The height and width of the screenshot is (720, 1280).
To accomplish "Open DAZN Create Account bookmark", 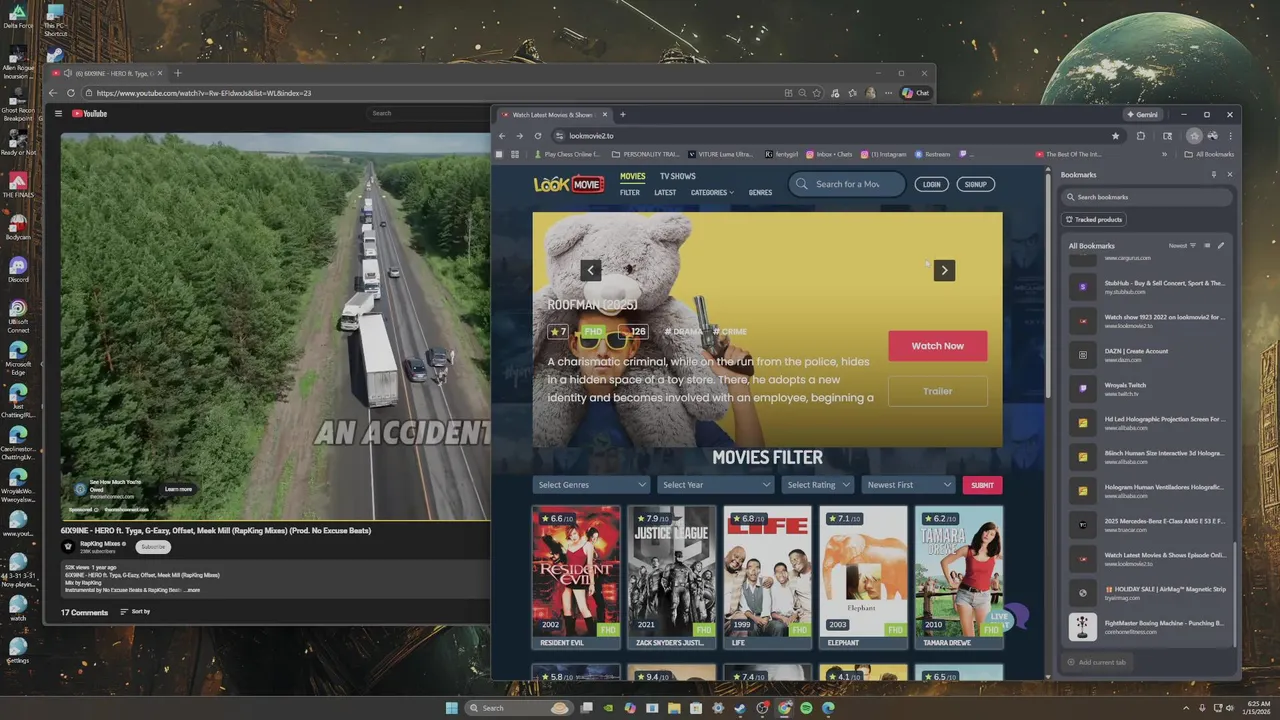I will (1148, 355).
